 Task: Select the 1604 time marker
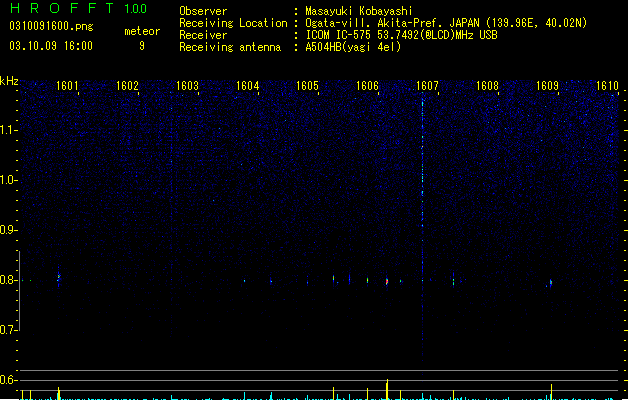(x=248, y=86)
